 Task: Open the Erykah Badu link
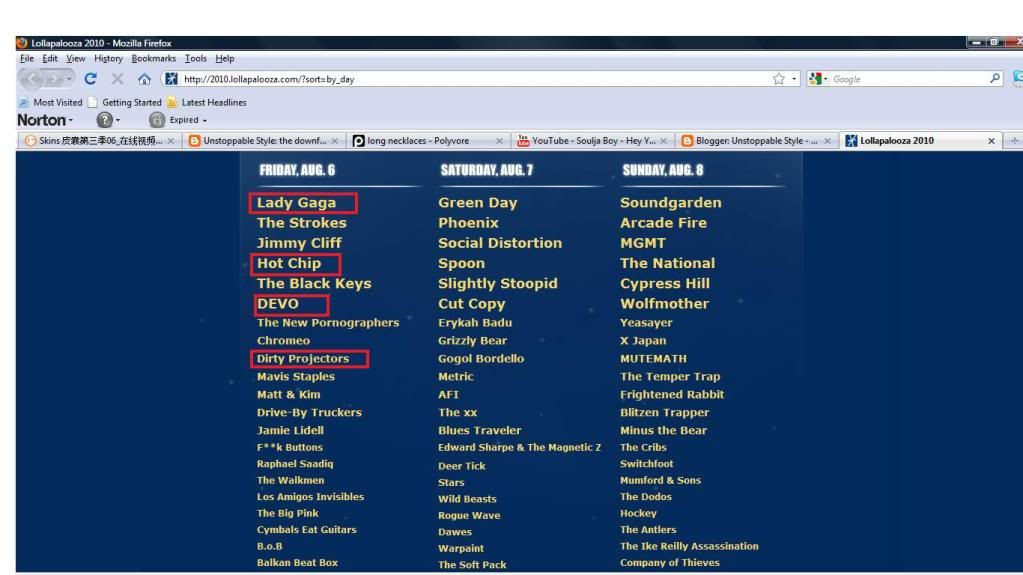point(475,322)
